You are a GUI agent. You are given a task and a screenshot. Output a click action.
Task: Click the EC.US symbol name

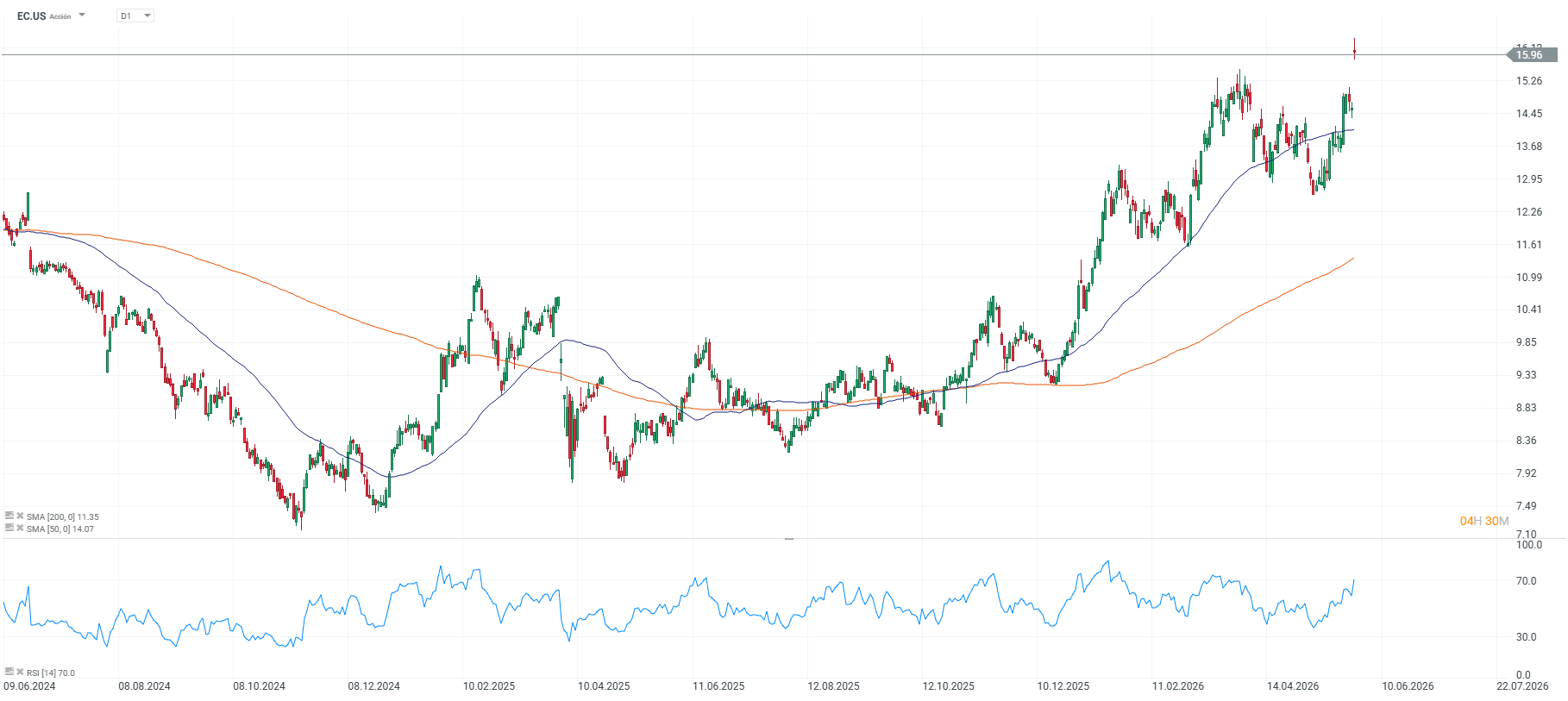pos(32,16)
